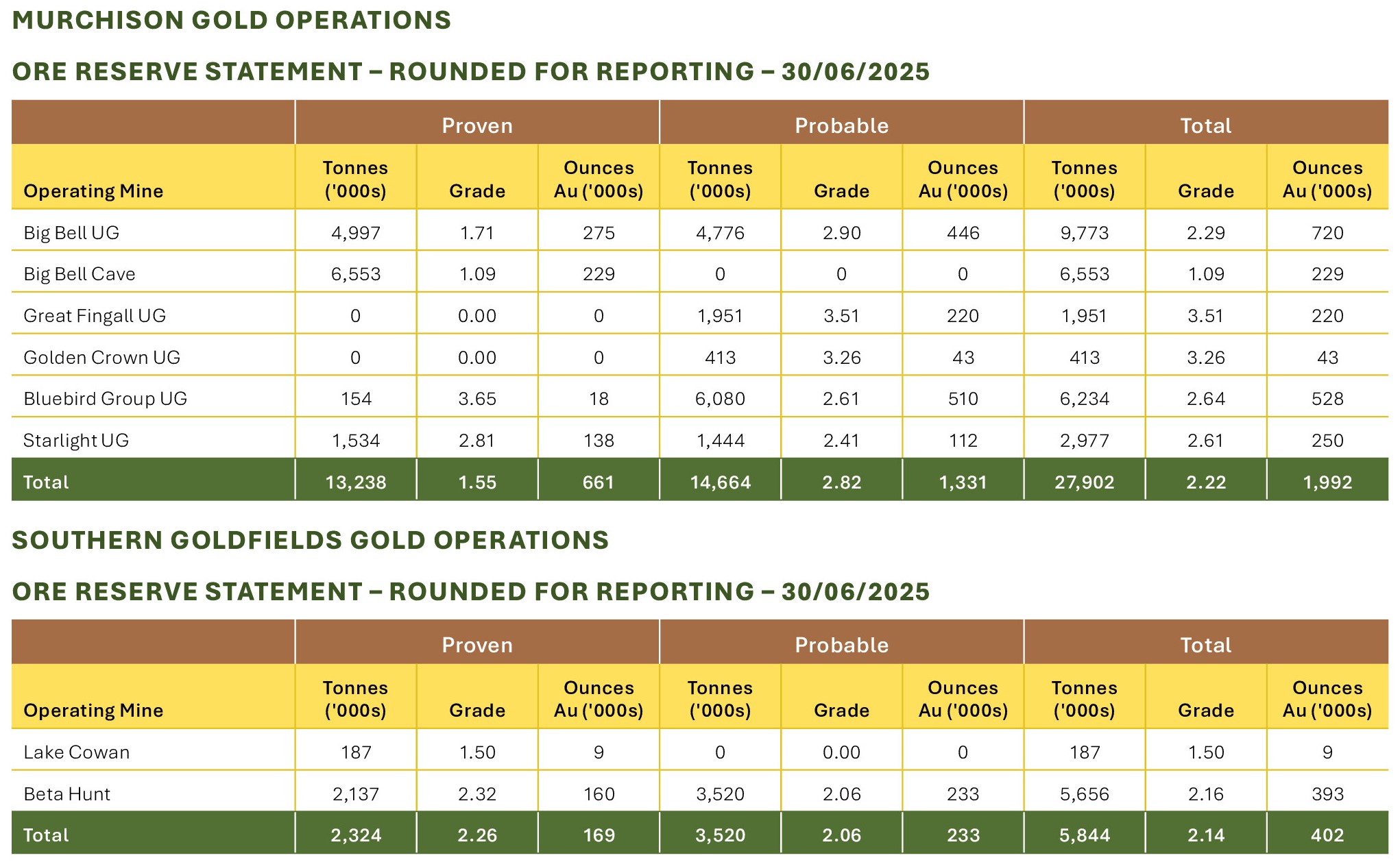Image resolution: width=1400 pixels, height=862 pixels.
Task: Click the Operating Mine header in Murchison table
Action: point(93,191)
